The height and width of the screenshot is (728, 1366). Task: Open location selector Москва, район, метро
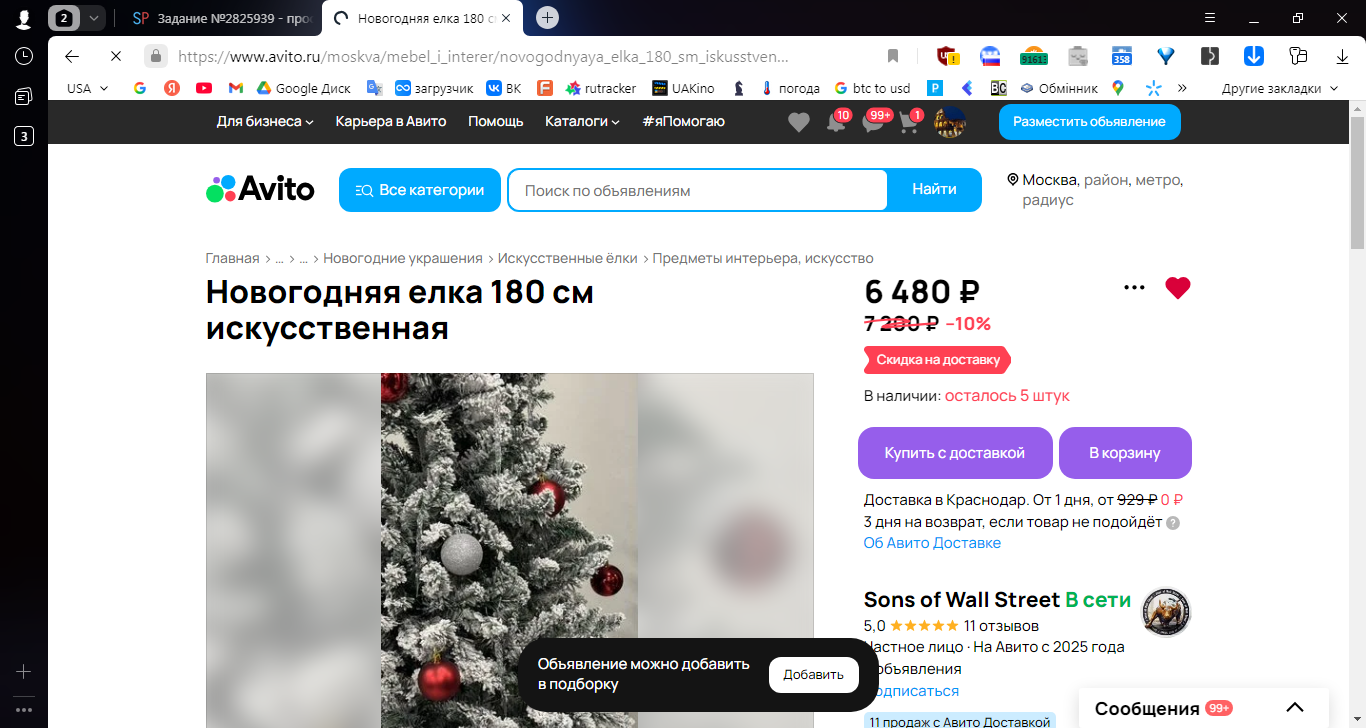coord(1096,189)
